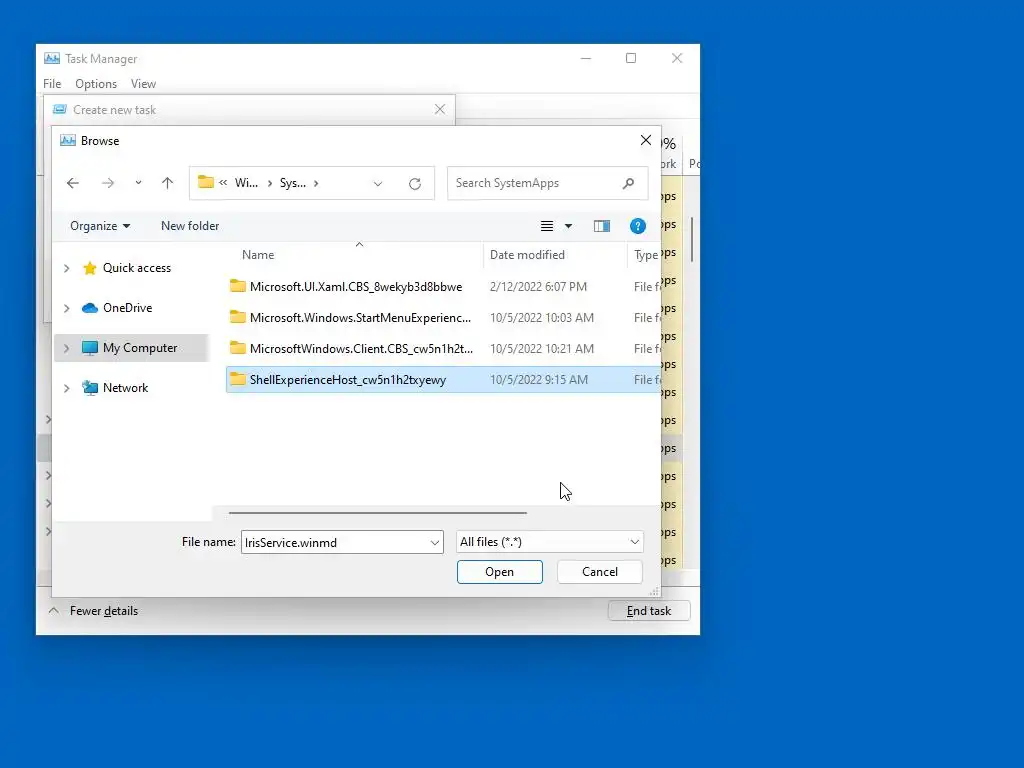Refresh the SystemApps folder listing
The width and height of the screenshot is (1024, 768).
(415, 184)
